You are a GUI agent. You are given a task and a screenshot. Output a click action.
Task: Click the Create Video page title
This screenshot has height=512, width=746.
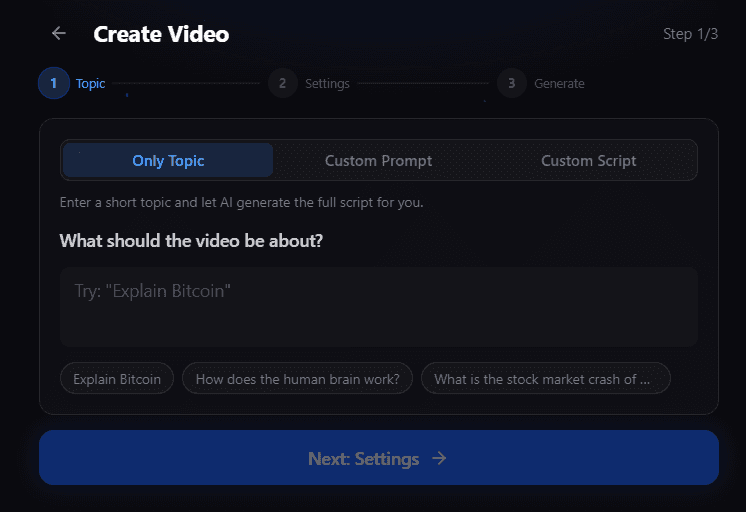point(161,34)
